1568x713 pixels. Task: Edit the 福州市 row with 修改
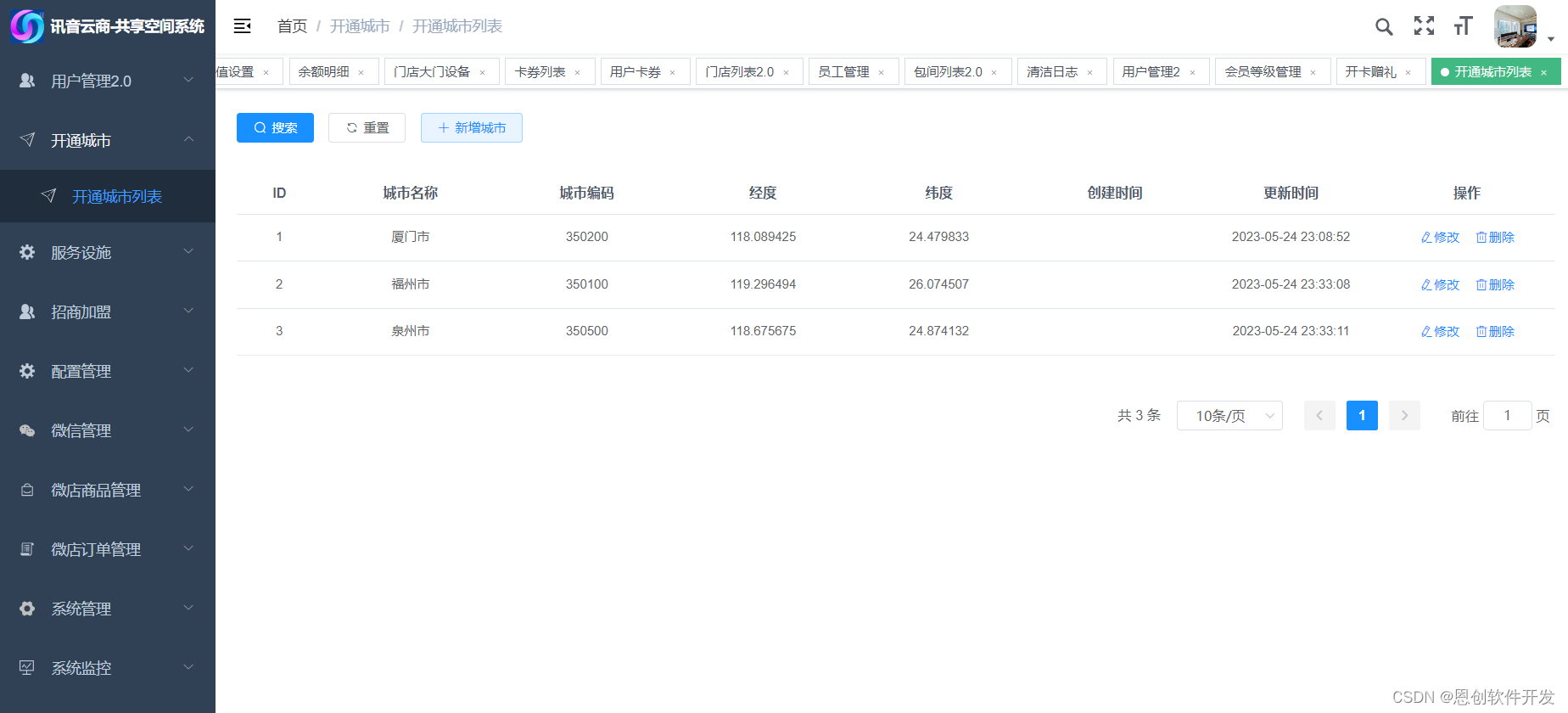click(1440, 285)
